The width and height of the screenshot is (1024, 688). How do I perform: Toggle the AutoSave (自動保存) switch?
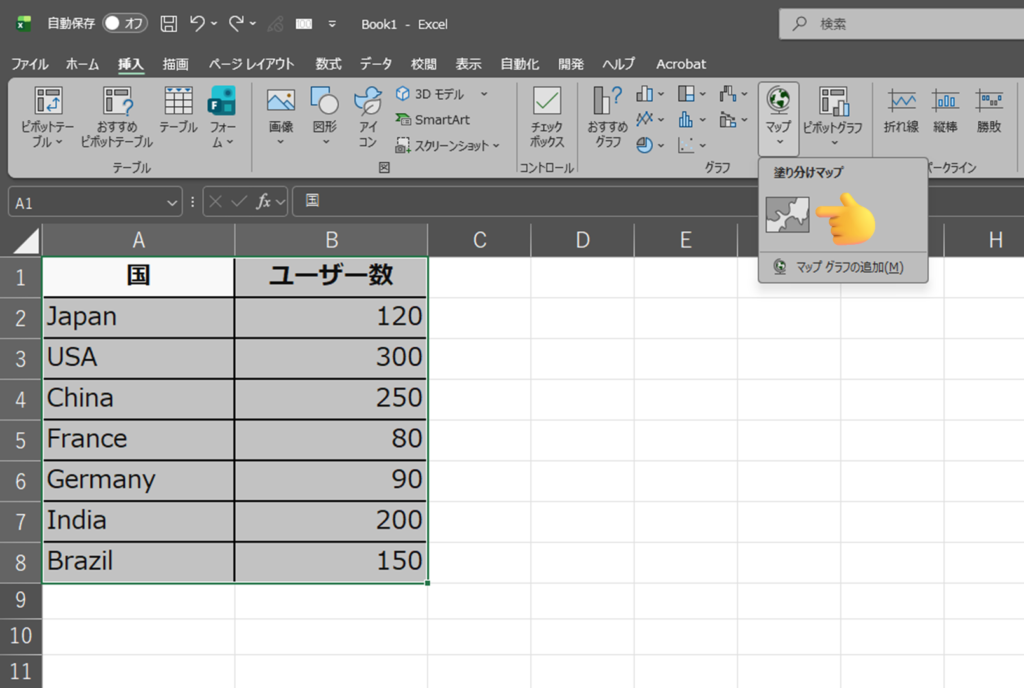[125, 23]
